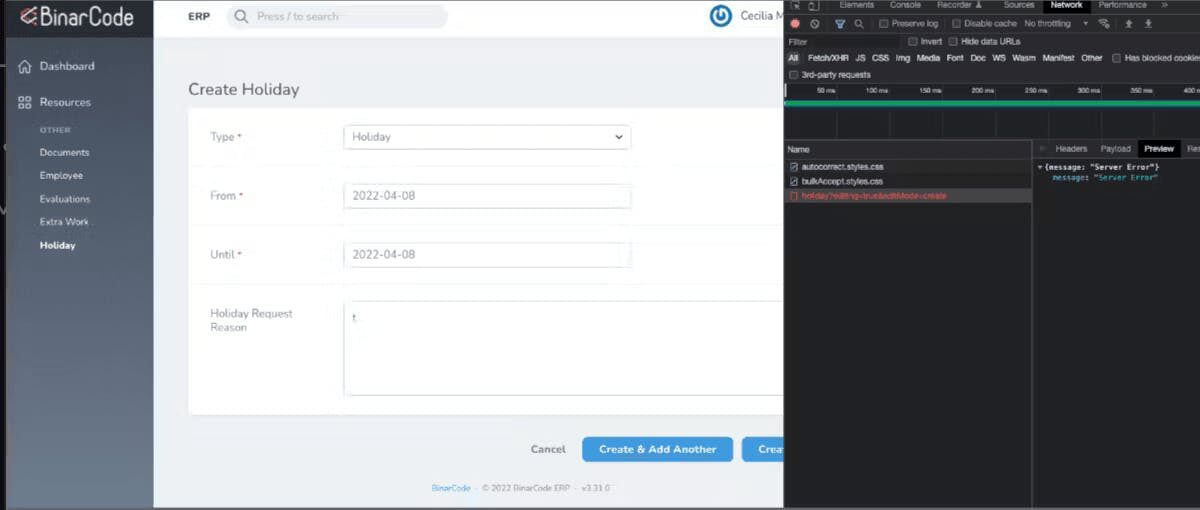Screen dimensions: 1200x510
Task: Open the Recorder tab
Action: tap(960, 5)
